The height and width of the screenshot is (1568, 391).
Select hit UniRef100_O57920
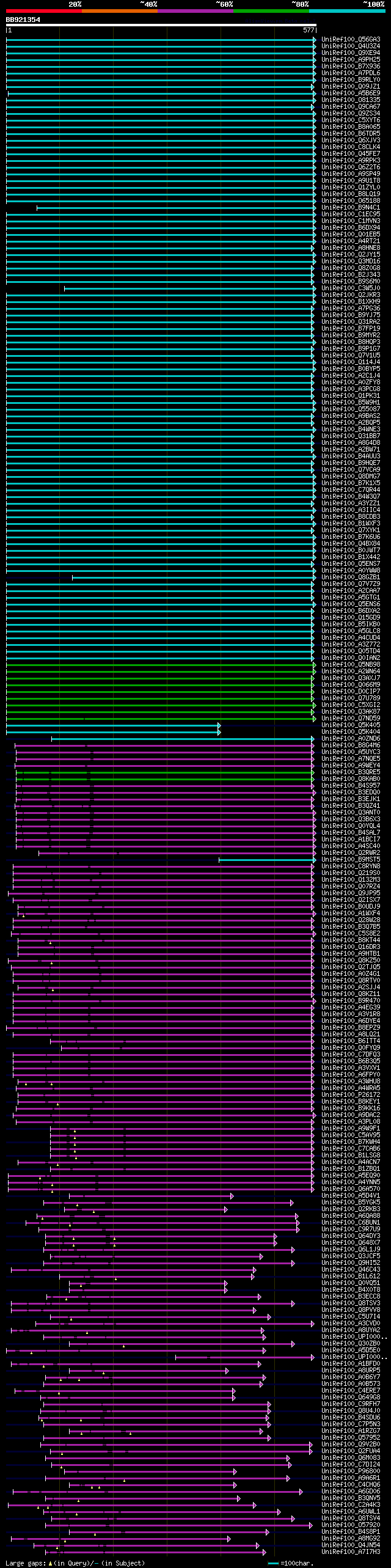[x=351, y=1525]
